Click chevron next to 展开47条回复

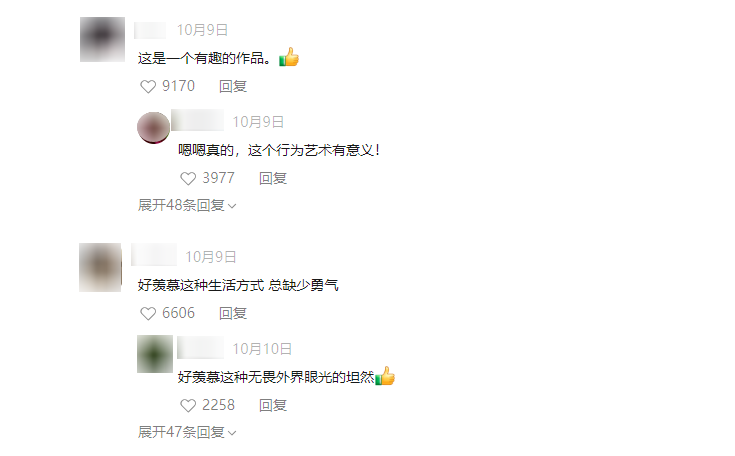coord(232,433)
